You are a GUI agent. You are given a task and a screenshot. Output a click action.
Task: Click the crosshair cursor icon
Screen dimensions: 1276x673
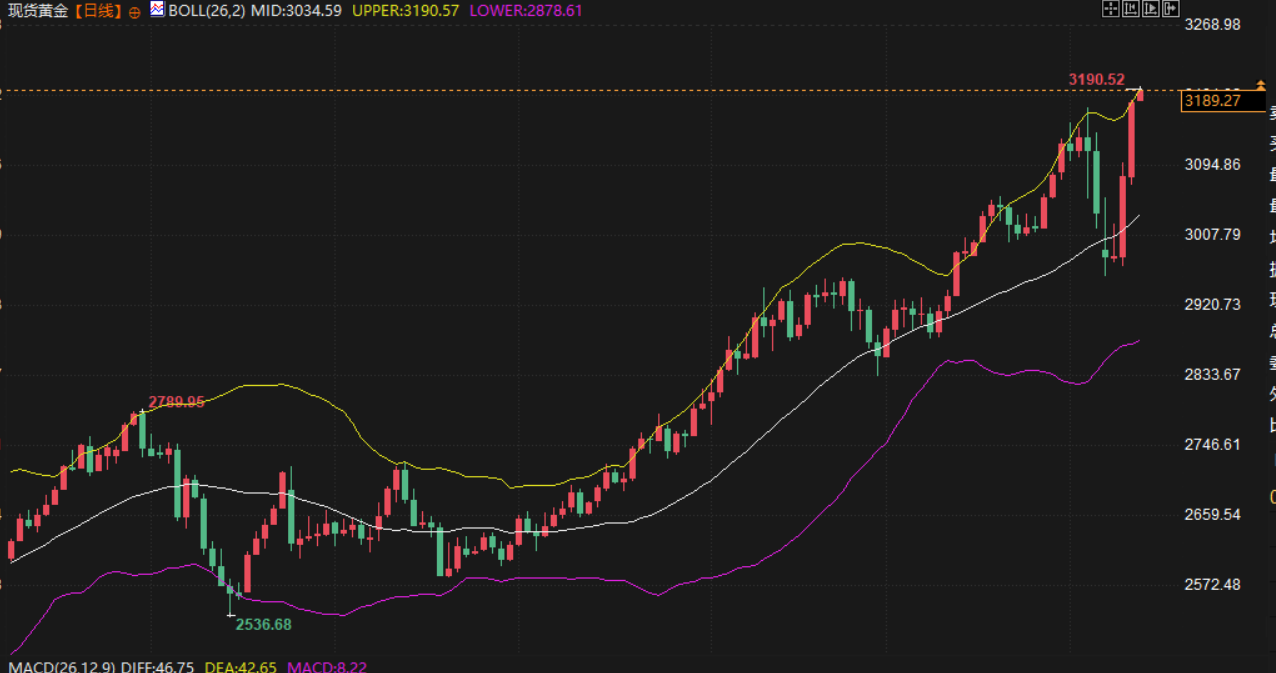1110,9
